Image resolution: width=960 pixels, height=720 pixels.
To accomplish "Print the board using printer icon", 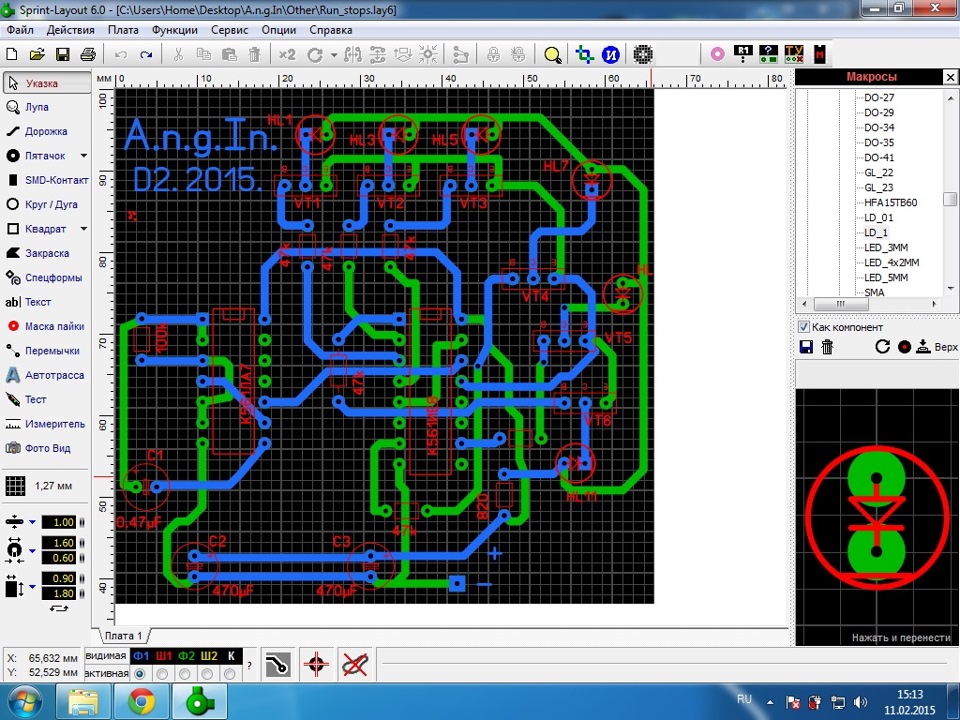I will 88,54.
